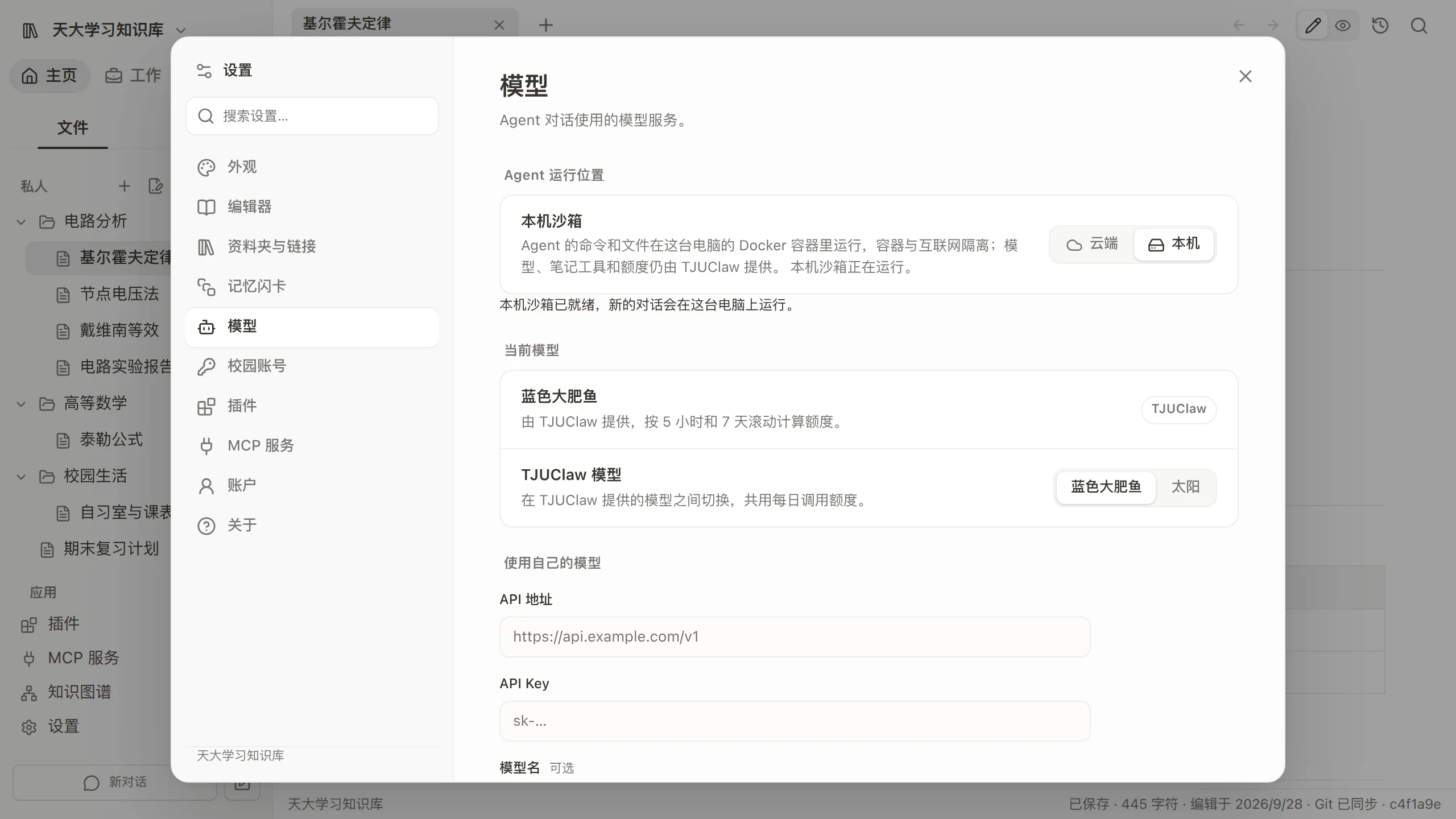
Task: Open the 外观 appearance settings
Action: coord(312,167)
